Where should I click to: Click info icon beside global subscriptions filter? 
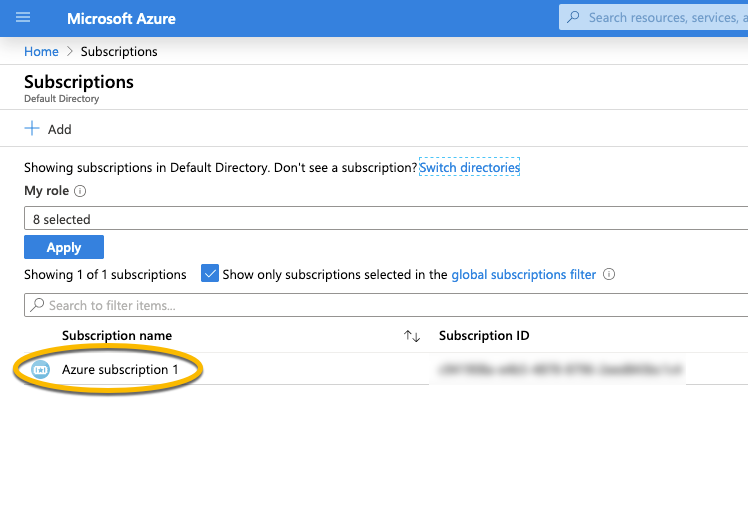pyautogui.click(x=609, y=274)
